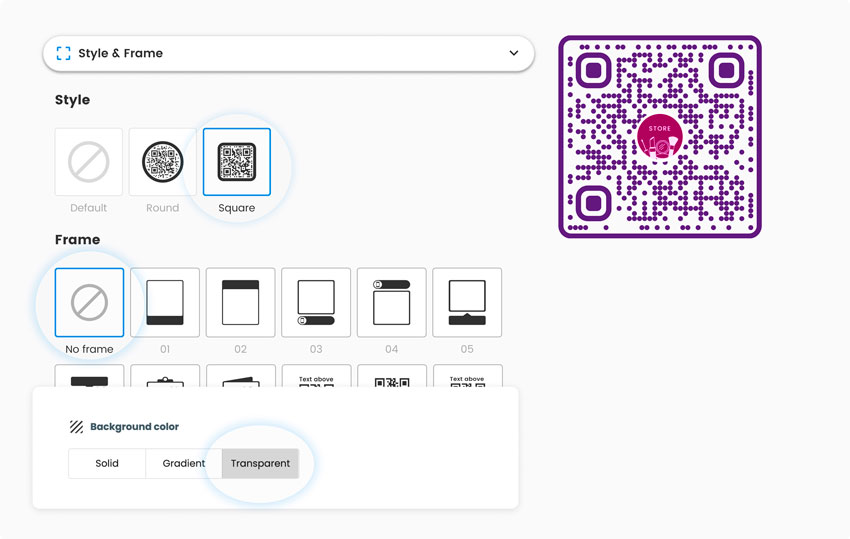Click the Frame section heading
The height and width of the screenshot is (539, 850).
pyautogui.click(x=78, y=240)
